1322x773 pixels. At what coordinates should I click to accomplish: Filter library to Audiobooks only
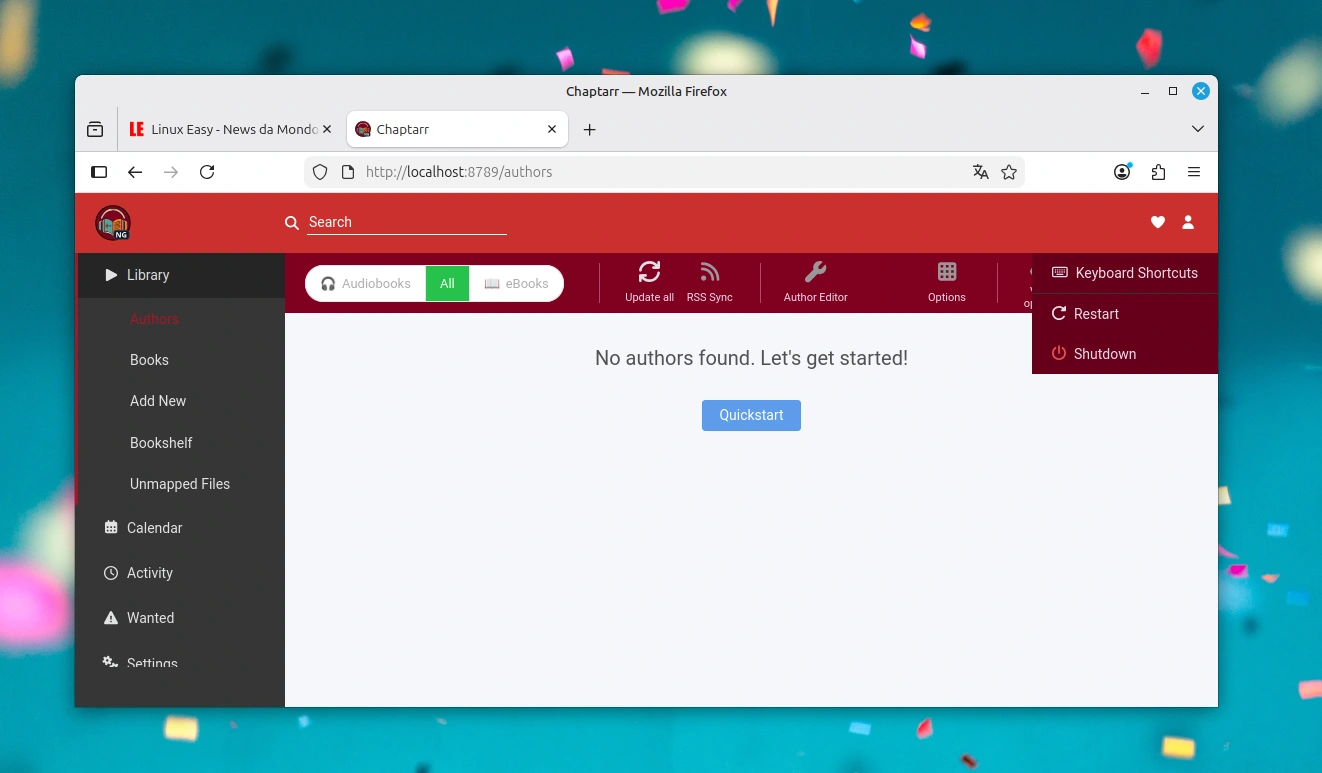pos(366,283)
